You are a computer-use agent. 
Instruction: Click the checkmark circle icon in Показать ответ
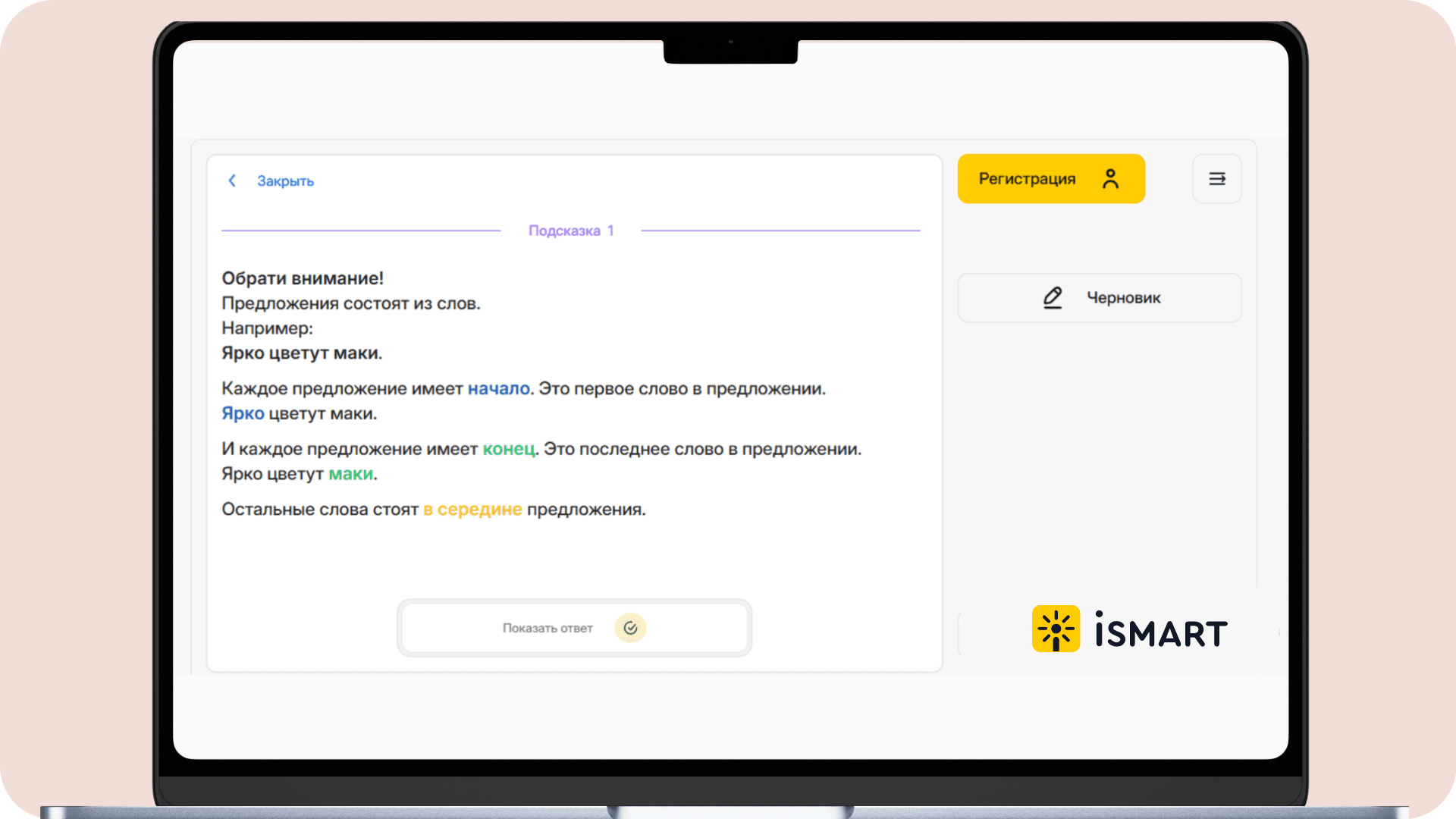630,628
